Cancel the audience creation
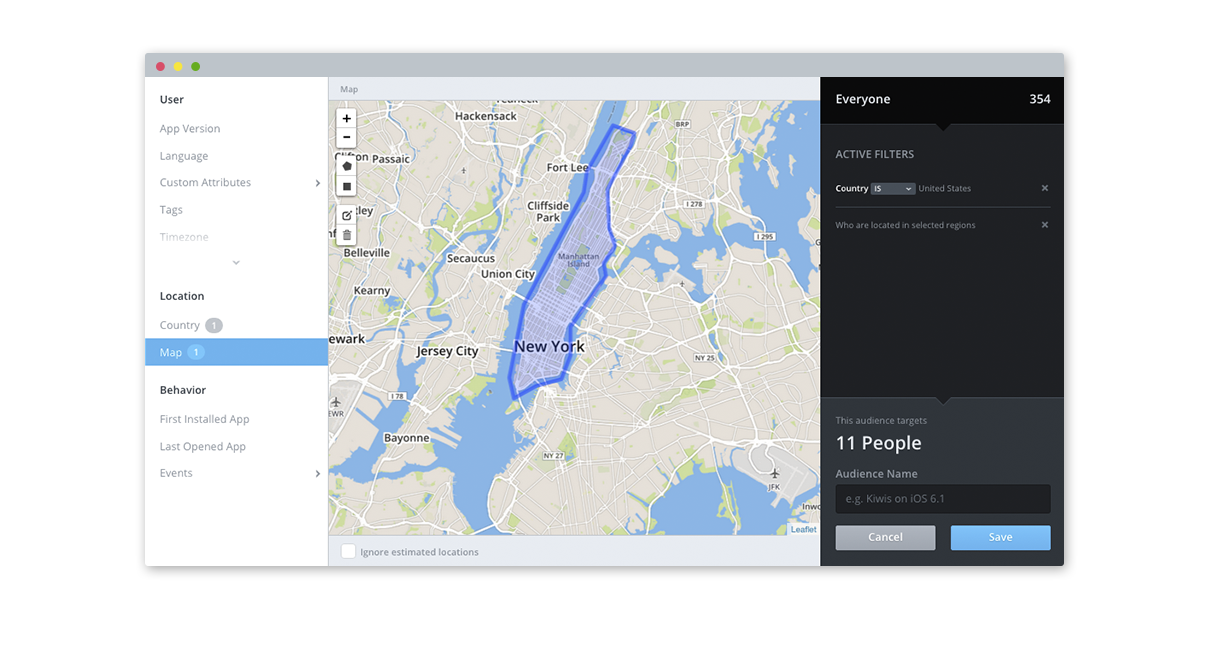The height and width of the screenshot is (645, 1206). coord(885,537)
